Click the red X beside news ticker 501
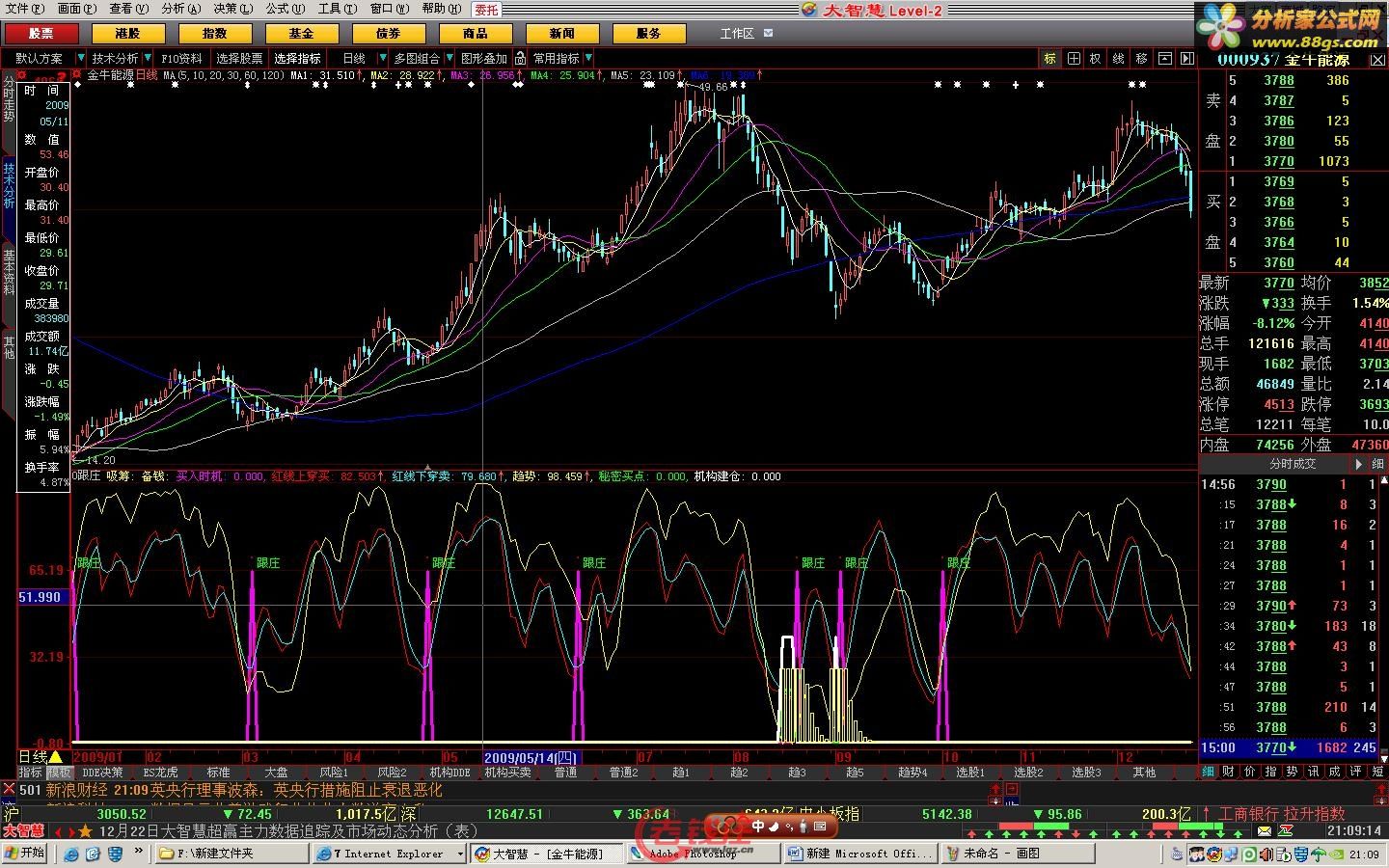The height and width of the screenshot is (868, 1389). click(10, 791)
